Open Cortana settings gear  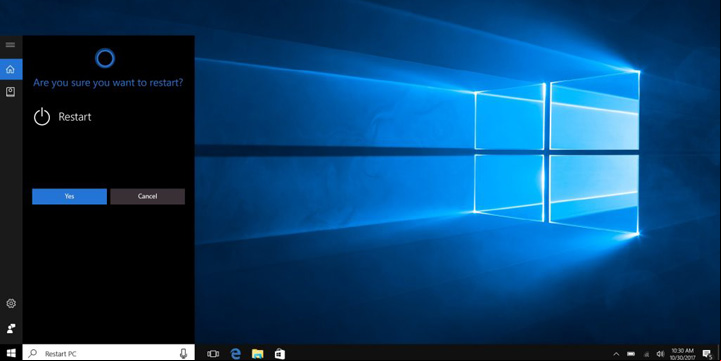[11, 304]
